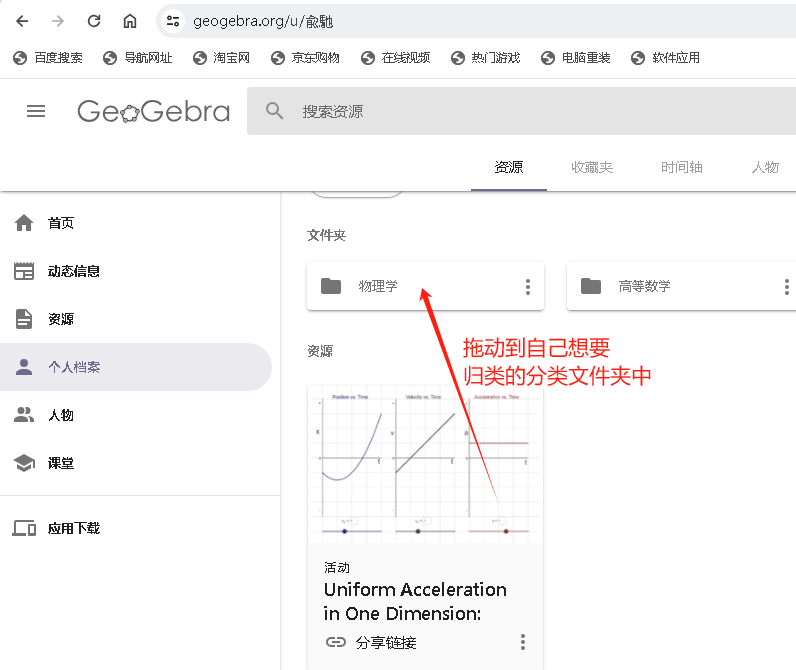Image resolution: width=796 pixels, height=670 pixels.
Task: Open 应用下载 in the sidebar
Action: click(x=136, y=528)
